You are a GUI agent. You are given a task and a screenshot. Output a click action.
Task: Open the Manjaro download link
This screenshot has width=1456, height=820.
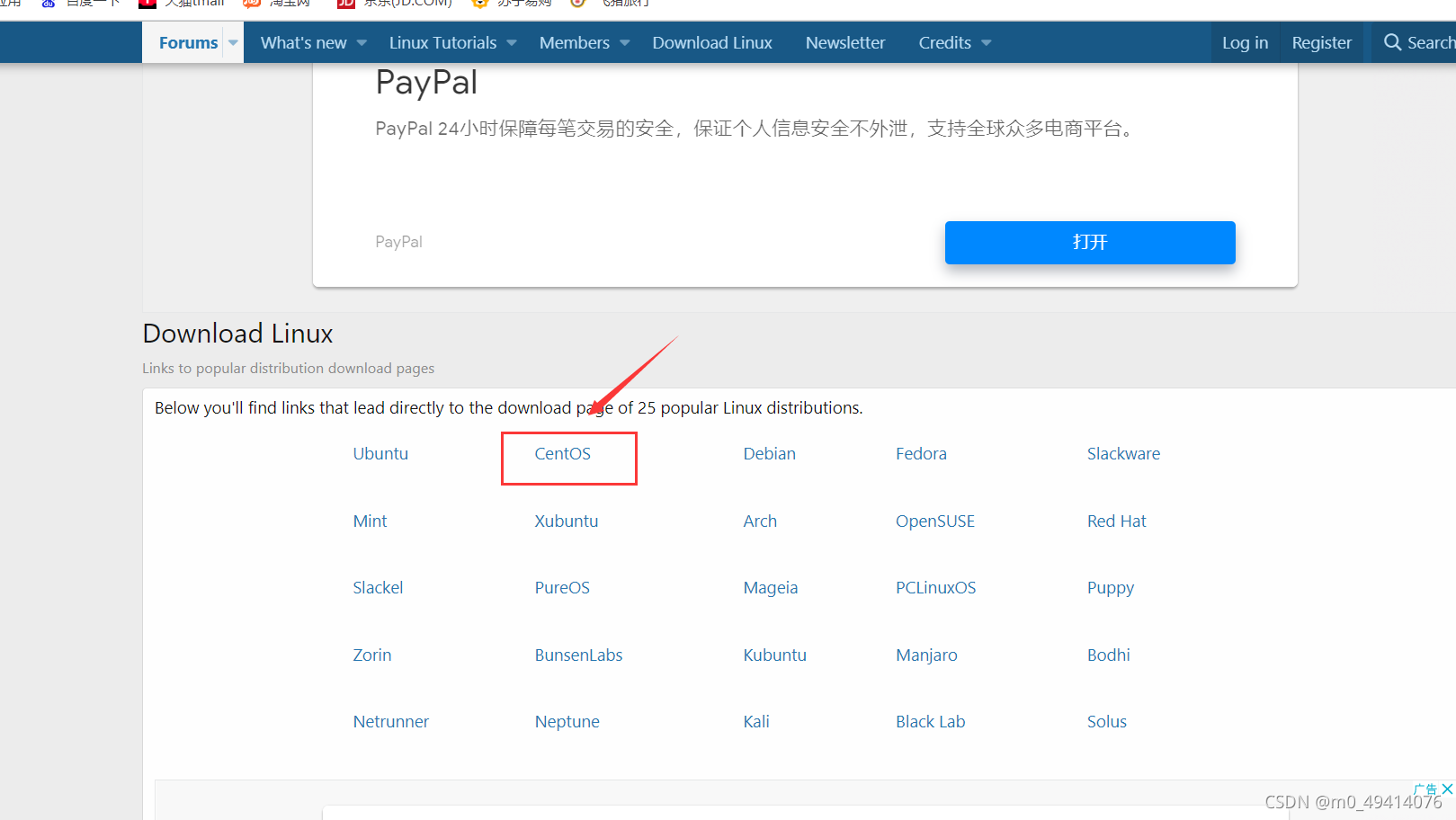pyautogui.click(x=926, y=655)
